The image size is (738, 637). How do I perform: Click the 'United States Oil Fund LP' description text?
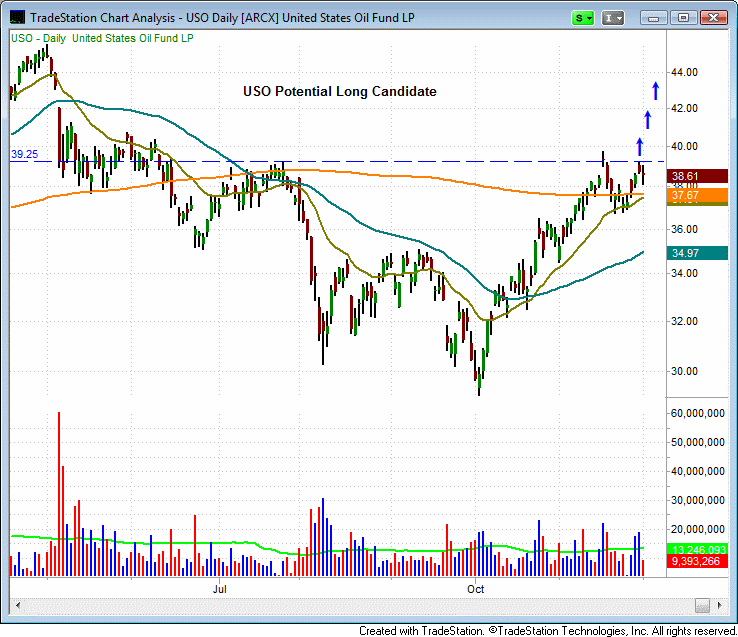(133, 38)
